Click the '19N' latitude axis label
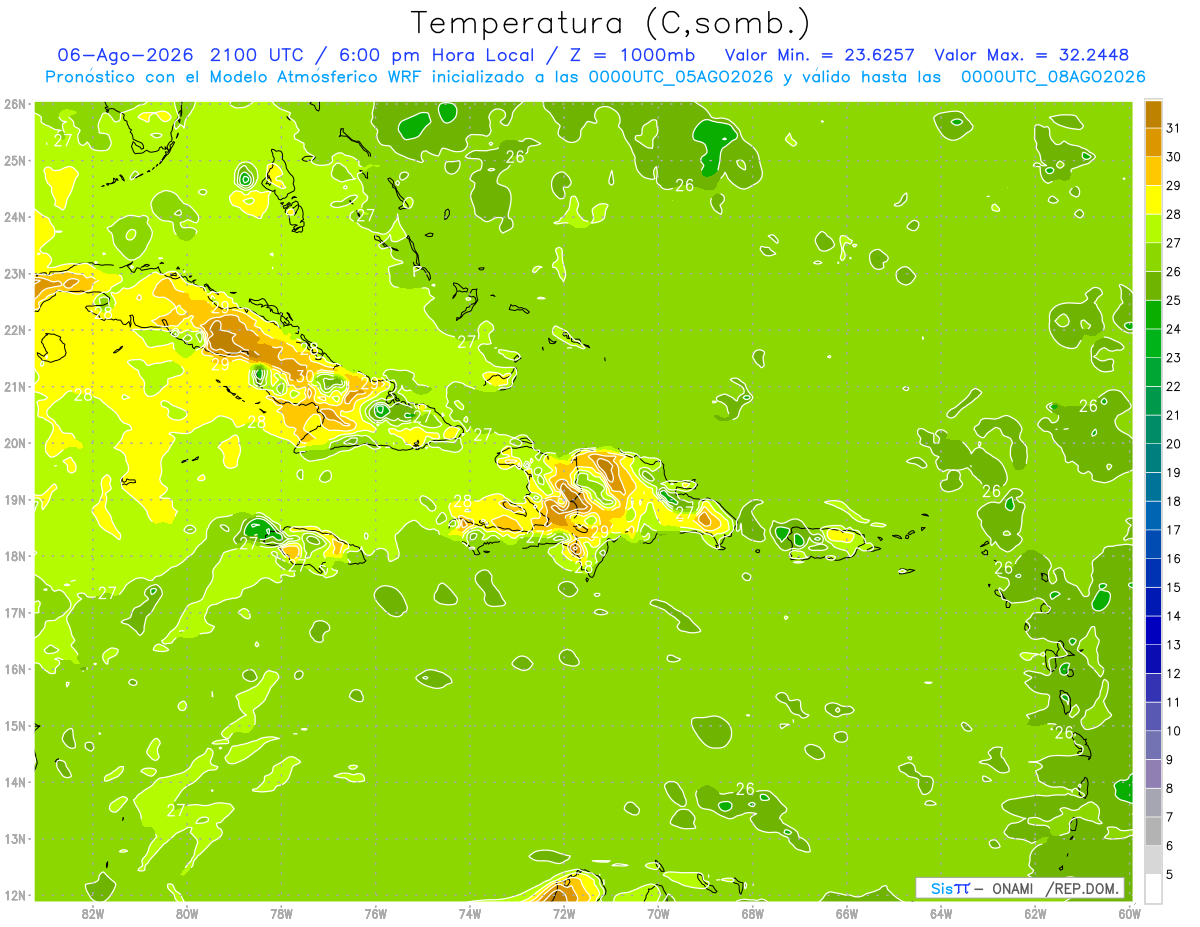 coord(16,499)
